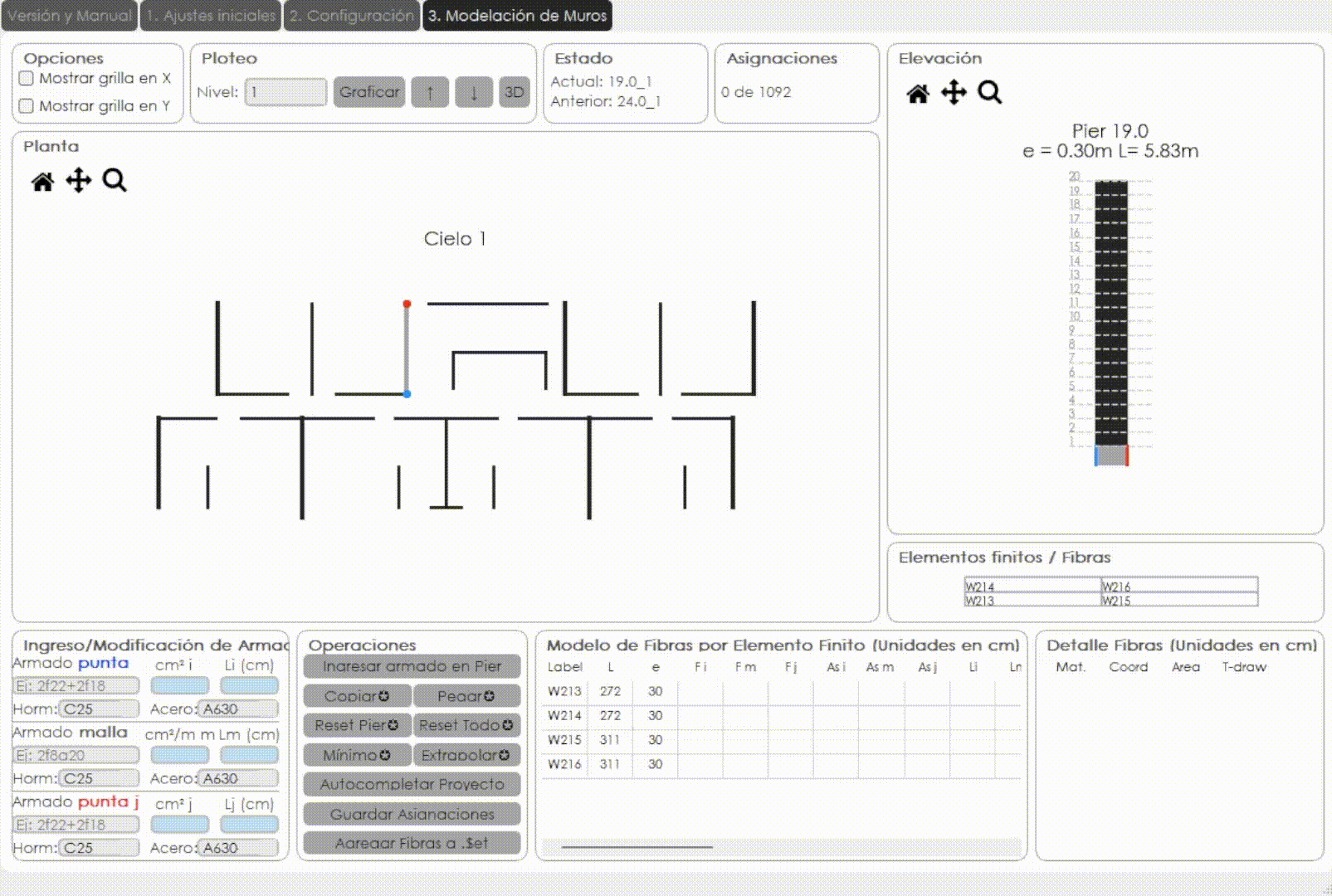
Task: Activate the zoom magnifier in Planta panel
Action: [x=115, y=181]
